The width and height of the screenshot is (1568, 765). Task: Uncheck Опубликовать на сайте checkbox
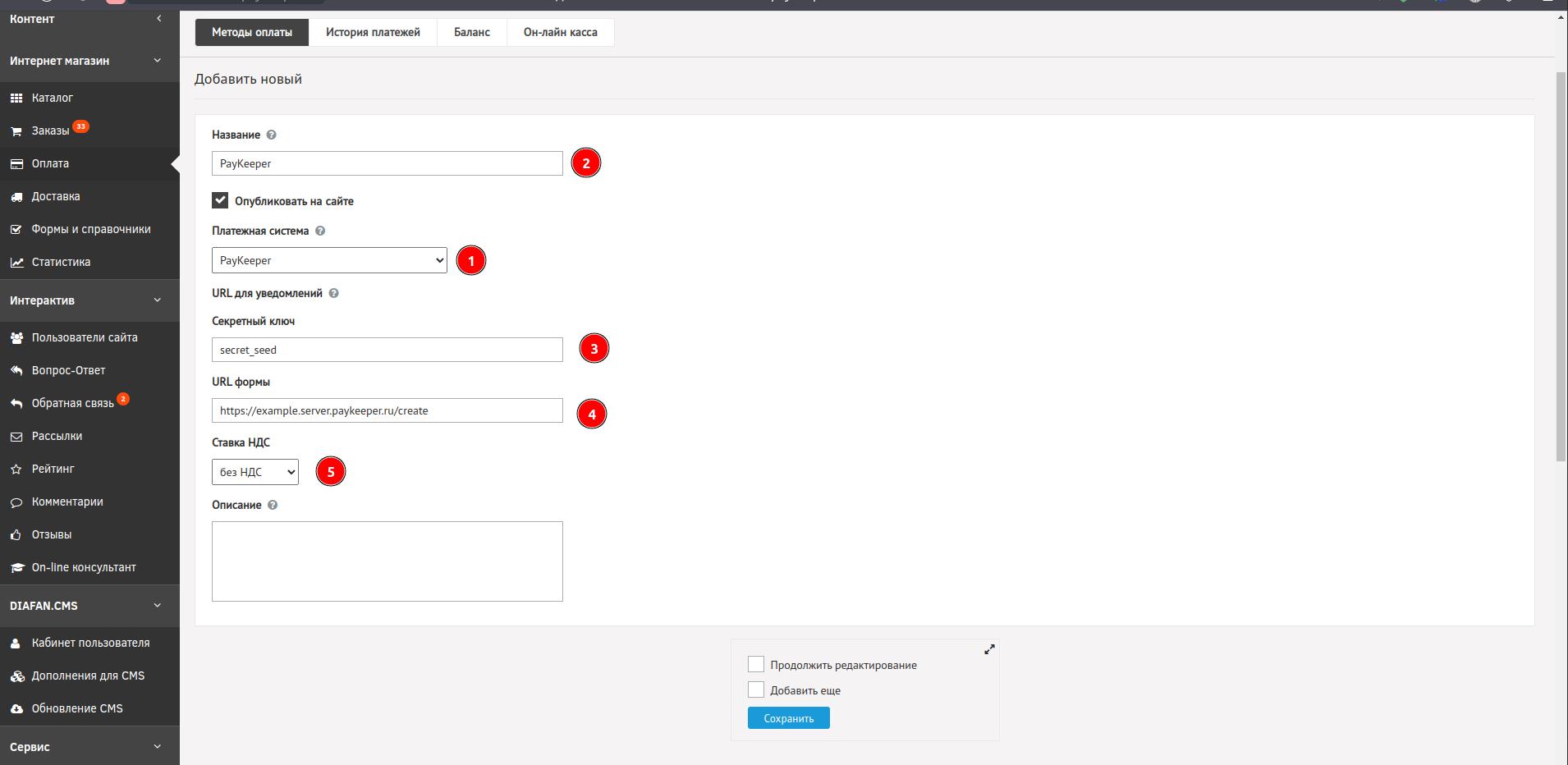tap(220, 200)
